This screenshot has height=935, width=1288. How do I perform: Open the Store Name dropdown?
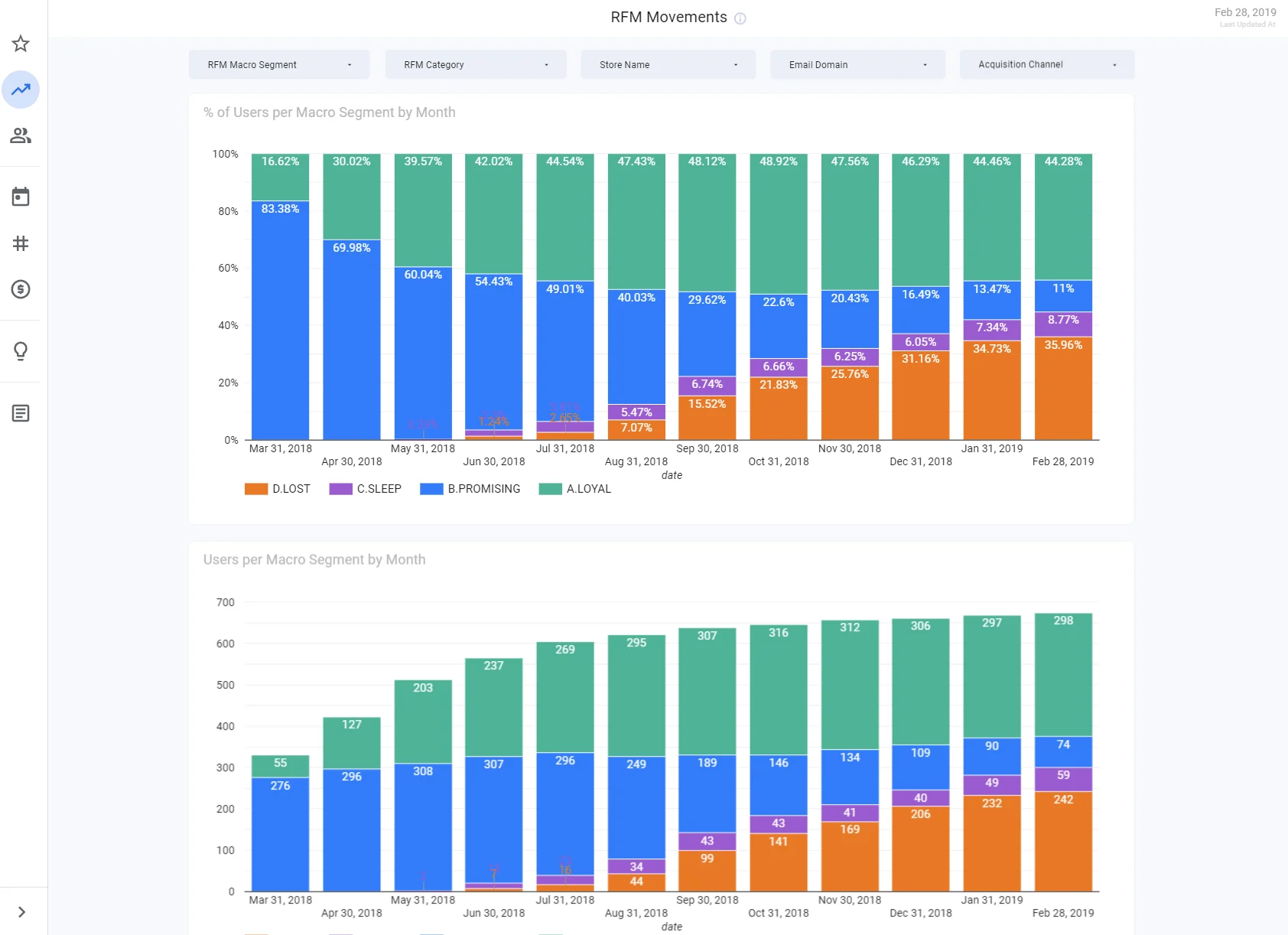pos(668,65)
